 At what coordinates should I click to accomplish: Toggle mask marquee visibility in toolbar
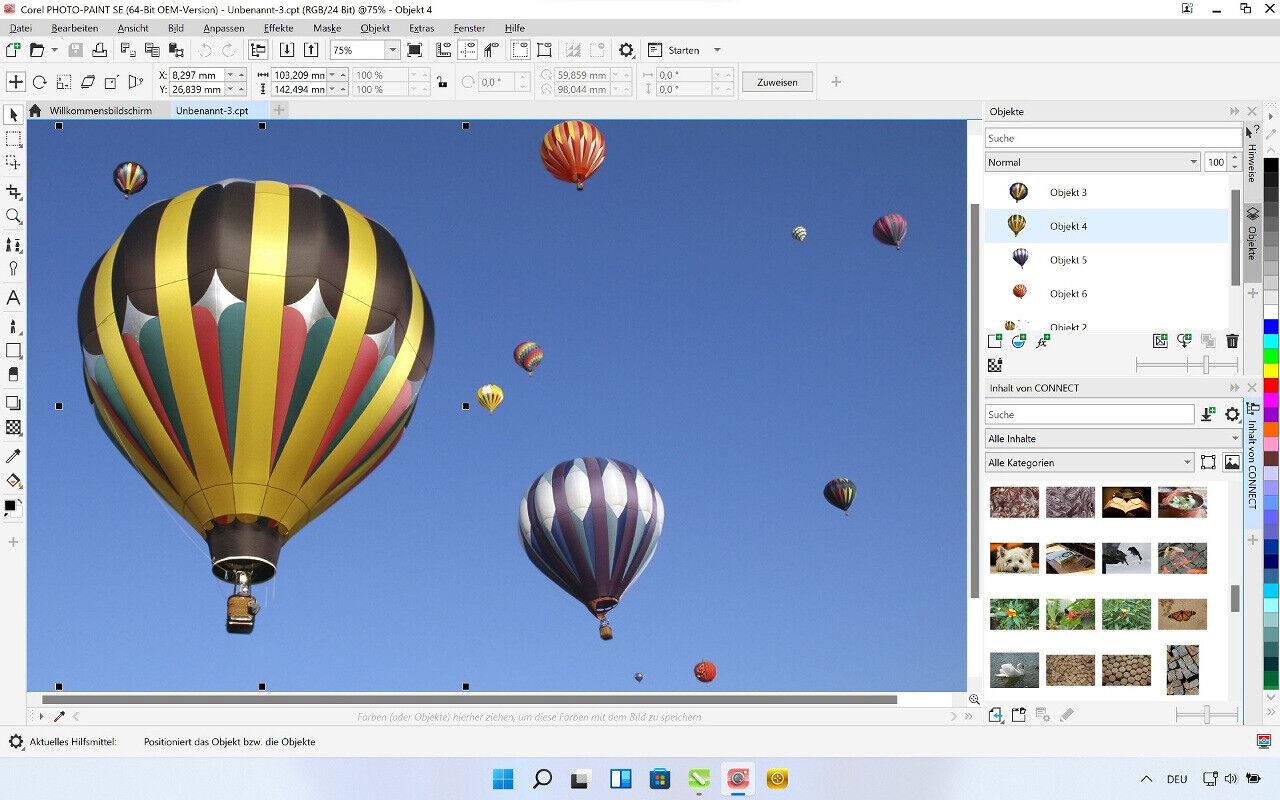(x=520, y=50)
